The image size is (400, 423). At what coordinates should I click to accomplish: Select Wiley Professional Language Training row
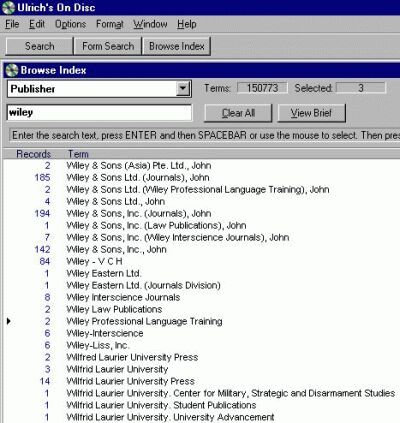click(144, 322)
